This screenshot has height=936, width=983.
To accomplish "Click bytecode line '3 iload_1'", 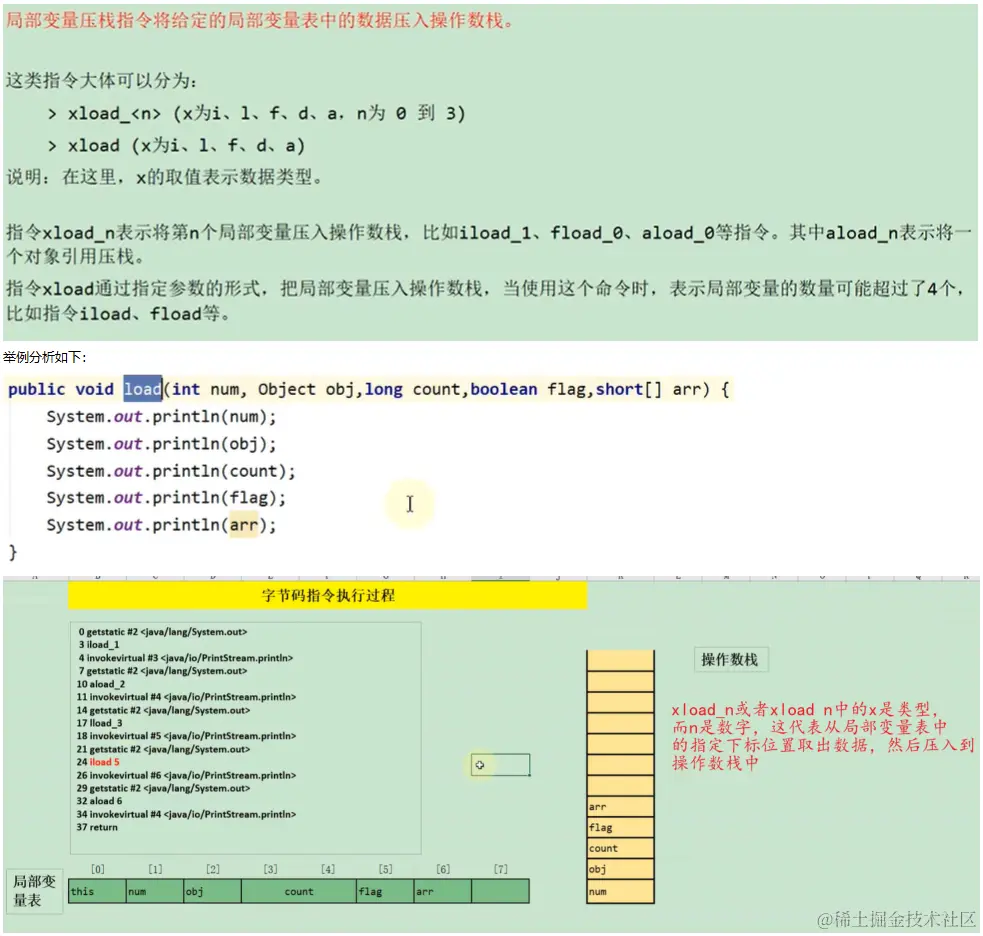I will coord(99,644).
